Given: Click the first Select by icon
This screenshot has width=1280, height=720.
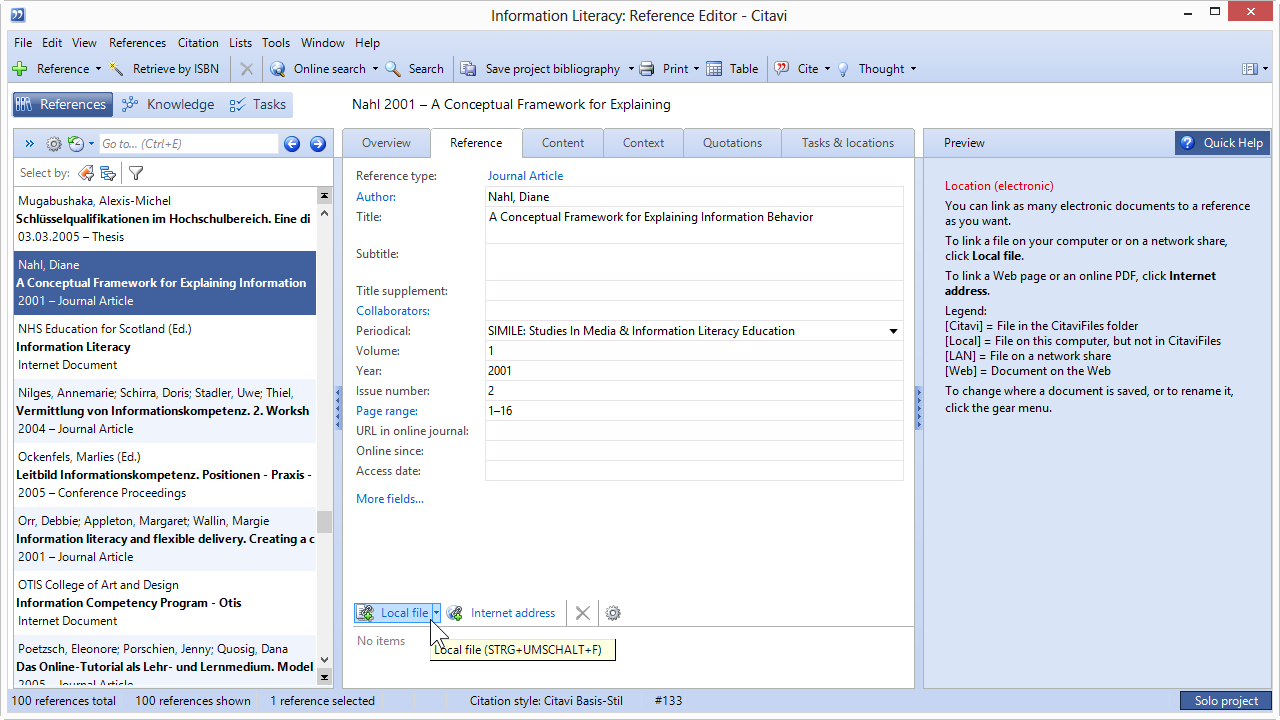Looking at the screenshot, I should click(x=86, y=173).
